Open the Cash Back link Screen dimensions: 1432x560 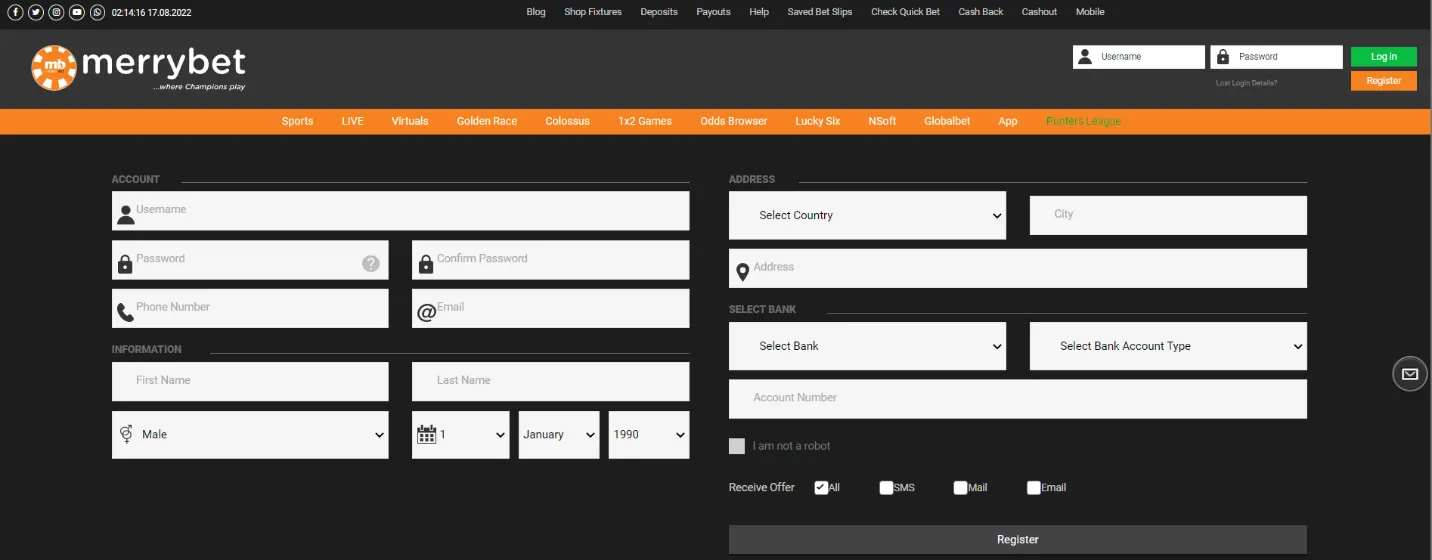coord(981,12)
